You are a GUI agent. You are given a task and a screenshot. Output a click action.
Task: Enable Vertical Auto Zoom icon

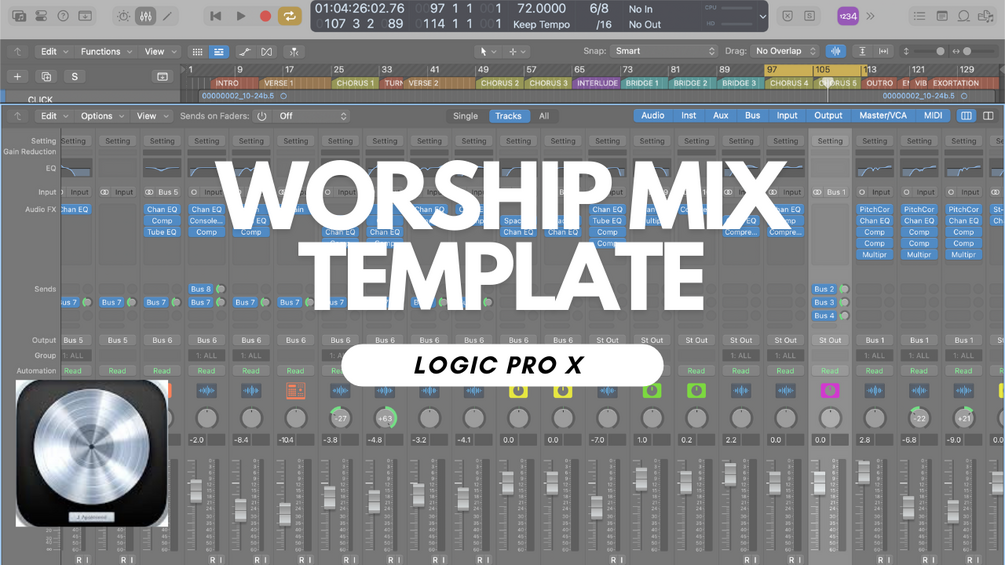[862, 51]
